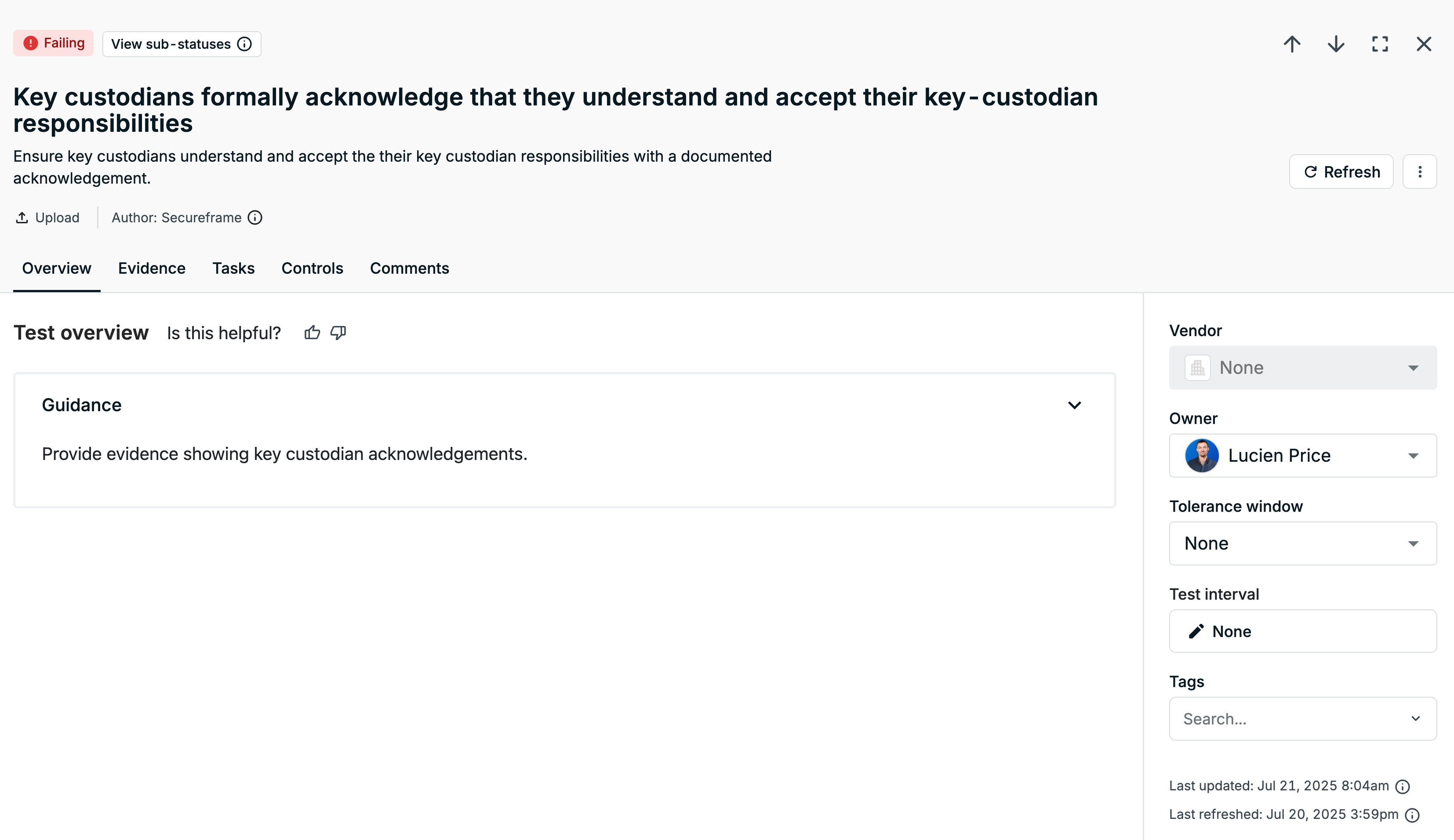This screenshot has height=840, width=1454.
Task: Go to previous test with up arrow
Action: tap(1292, 44)
